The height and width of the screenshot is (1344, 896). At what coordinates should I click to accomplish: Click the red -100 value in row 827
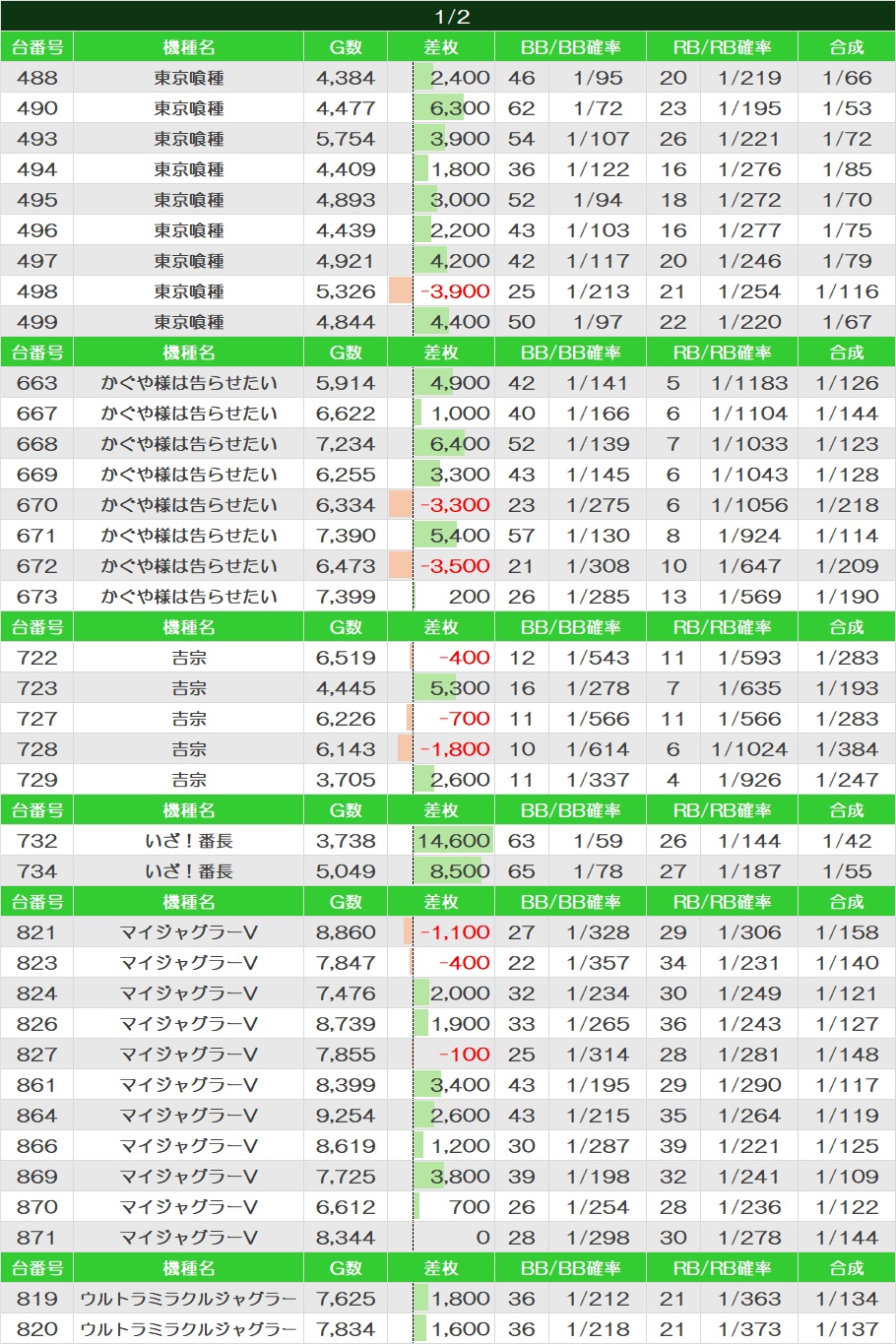click(x=465, y=1055)
